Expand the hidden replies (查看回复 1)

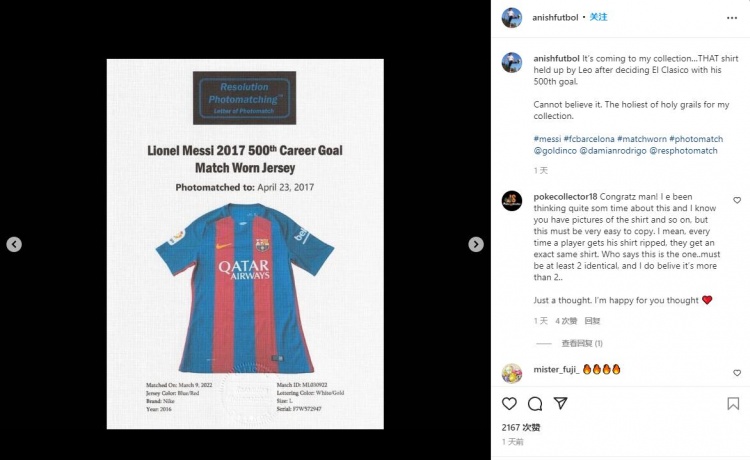(582, 343)
